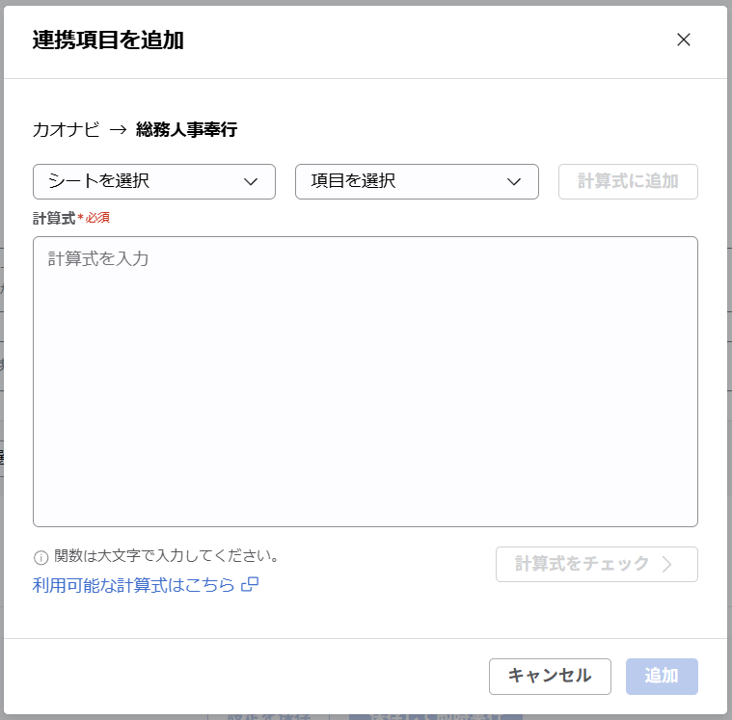Click the info icon beside 関数は大文字で入力してください

pyautogui.click(x=41, y=557)
